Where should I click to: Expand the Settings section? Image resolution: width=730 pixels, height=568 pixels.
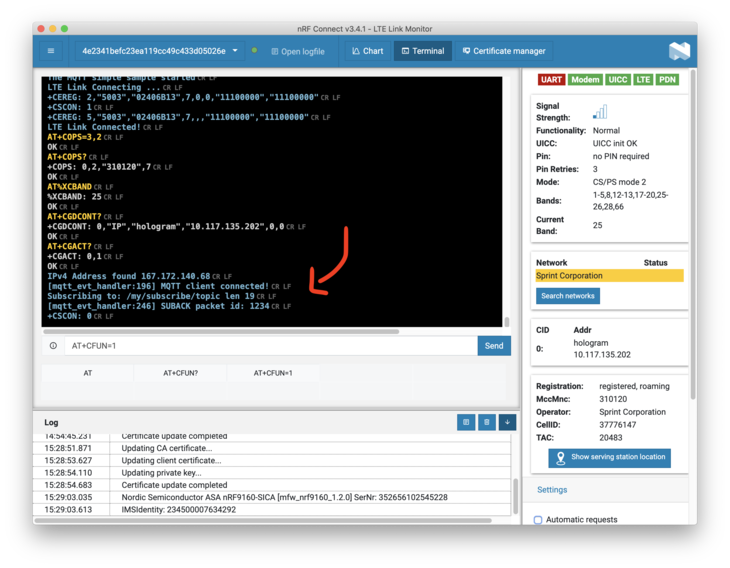click(x=552, y=490)
